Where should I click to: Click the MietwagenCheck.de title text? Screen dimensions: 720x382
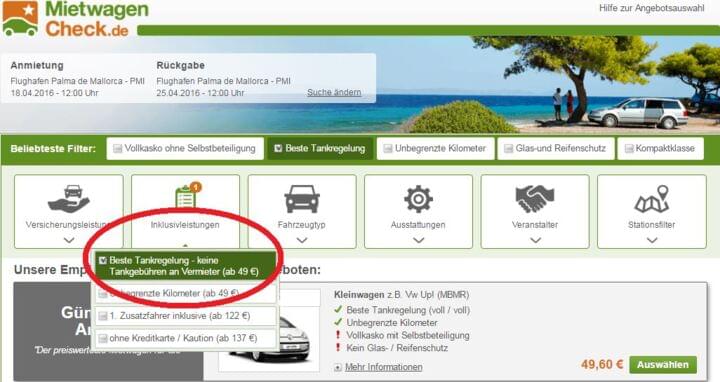coord(96,19)
